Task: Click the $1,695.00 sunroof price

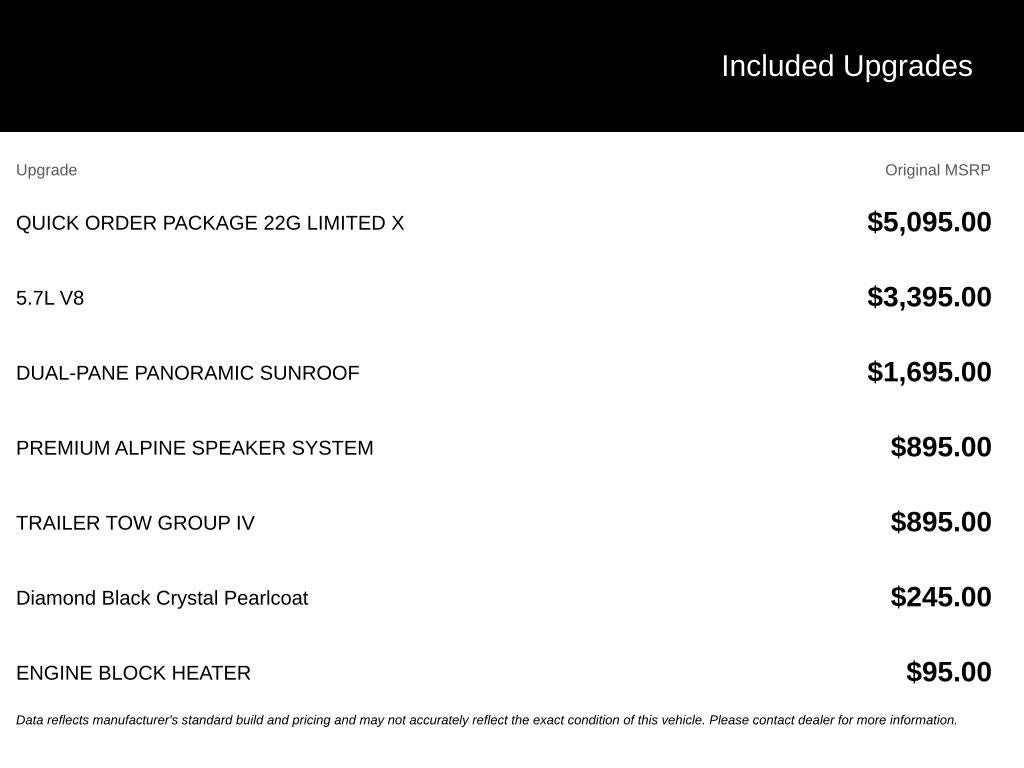Action: [x=929, y=372]
